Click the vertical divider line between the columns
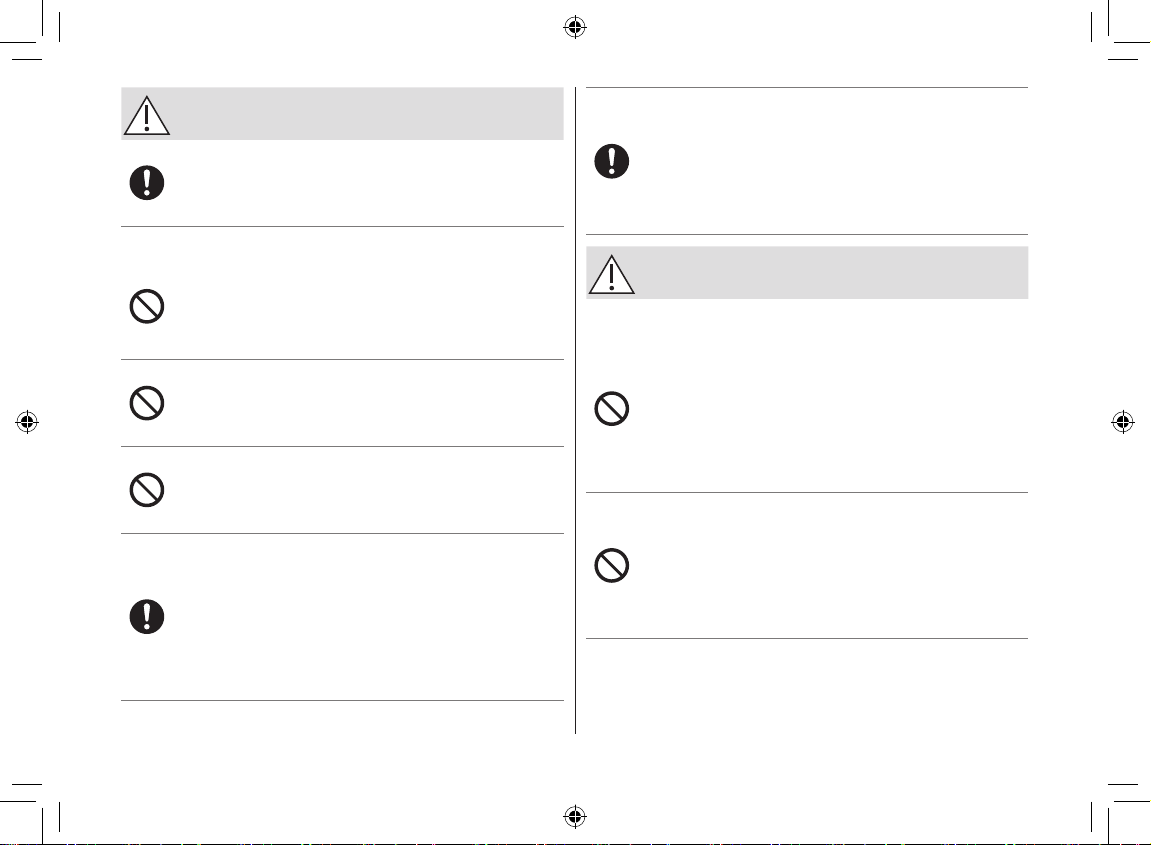This screenshot has height=845, width=1151. (576, 410)
